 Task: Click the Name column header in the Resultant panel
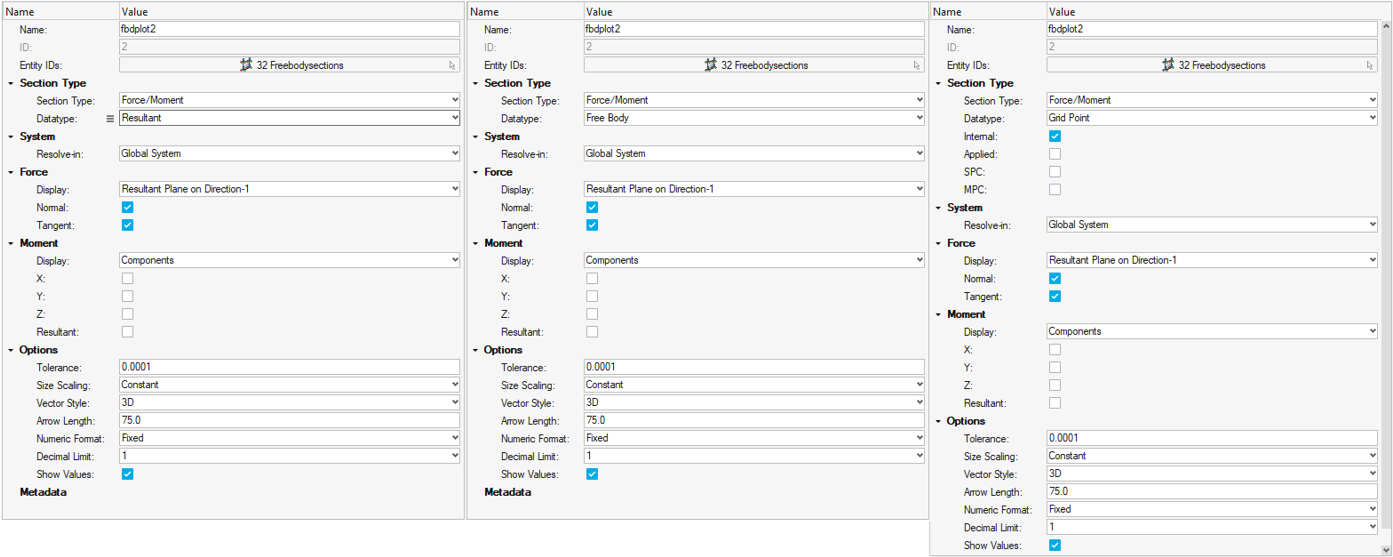pos(20,12)
